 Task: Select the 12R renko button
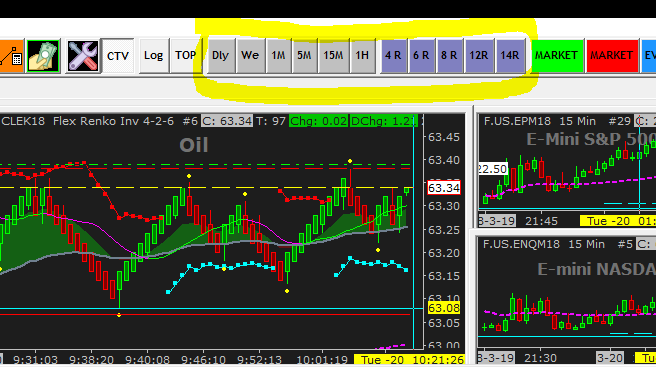[x=479, y=56]
